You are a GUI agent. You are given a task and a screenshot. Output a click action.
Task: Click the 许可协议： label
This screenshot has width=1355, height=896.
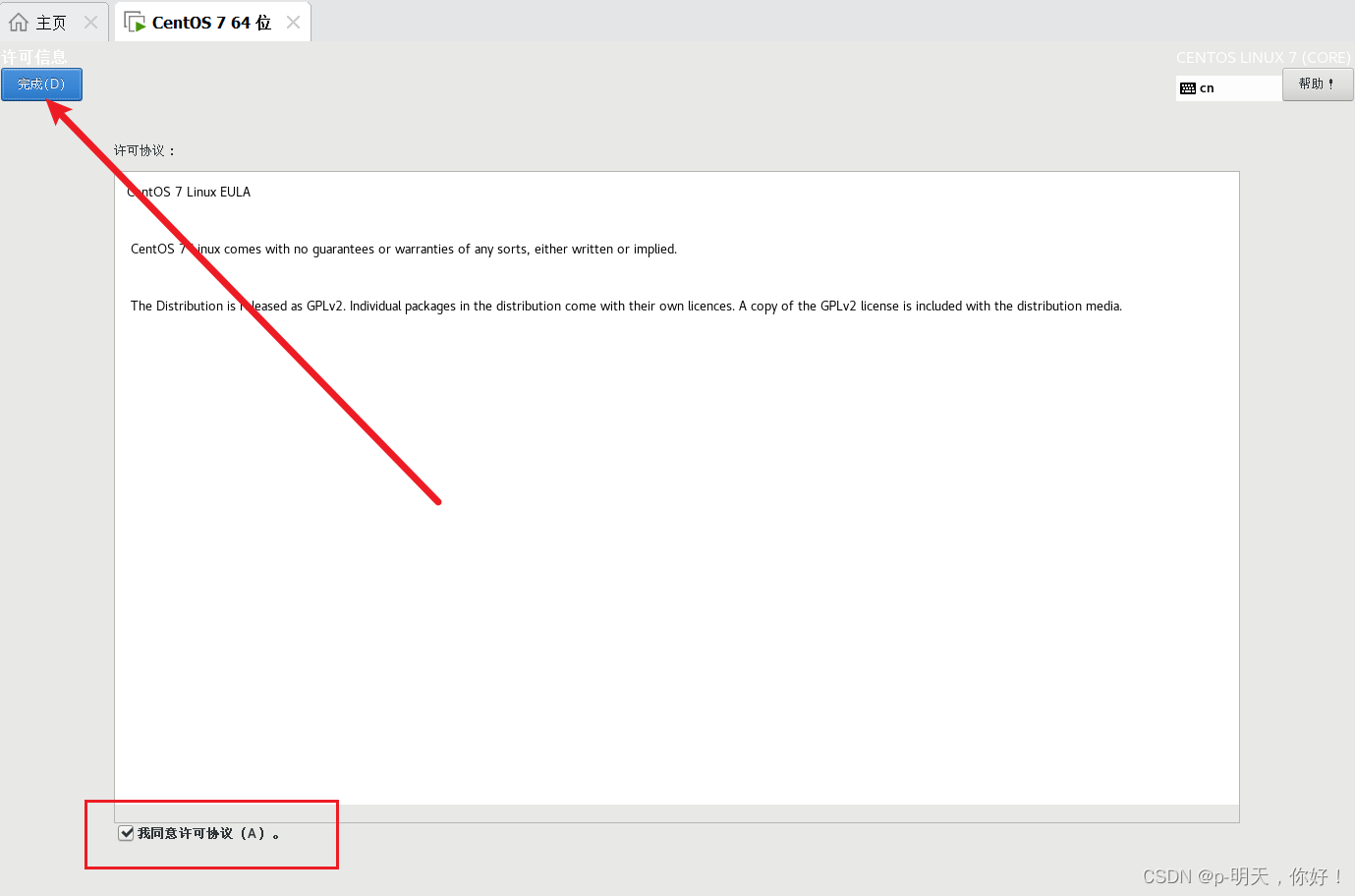[144, 150]
